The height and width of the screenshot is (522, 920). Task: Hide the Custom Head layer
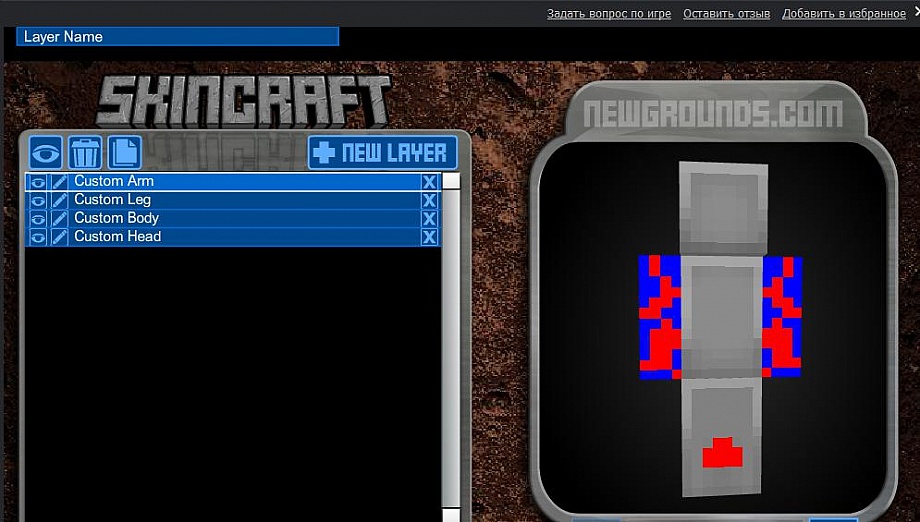click(37, 237)
